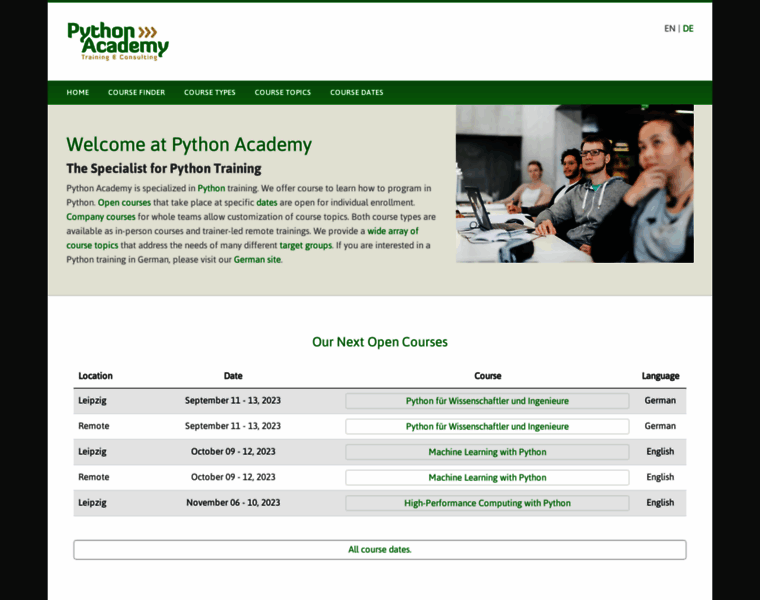
Task: Open the HOME menu item
Action: point(78,92)
